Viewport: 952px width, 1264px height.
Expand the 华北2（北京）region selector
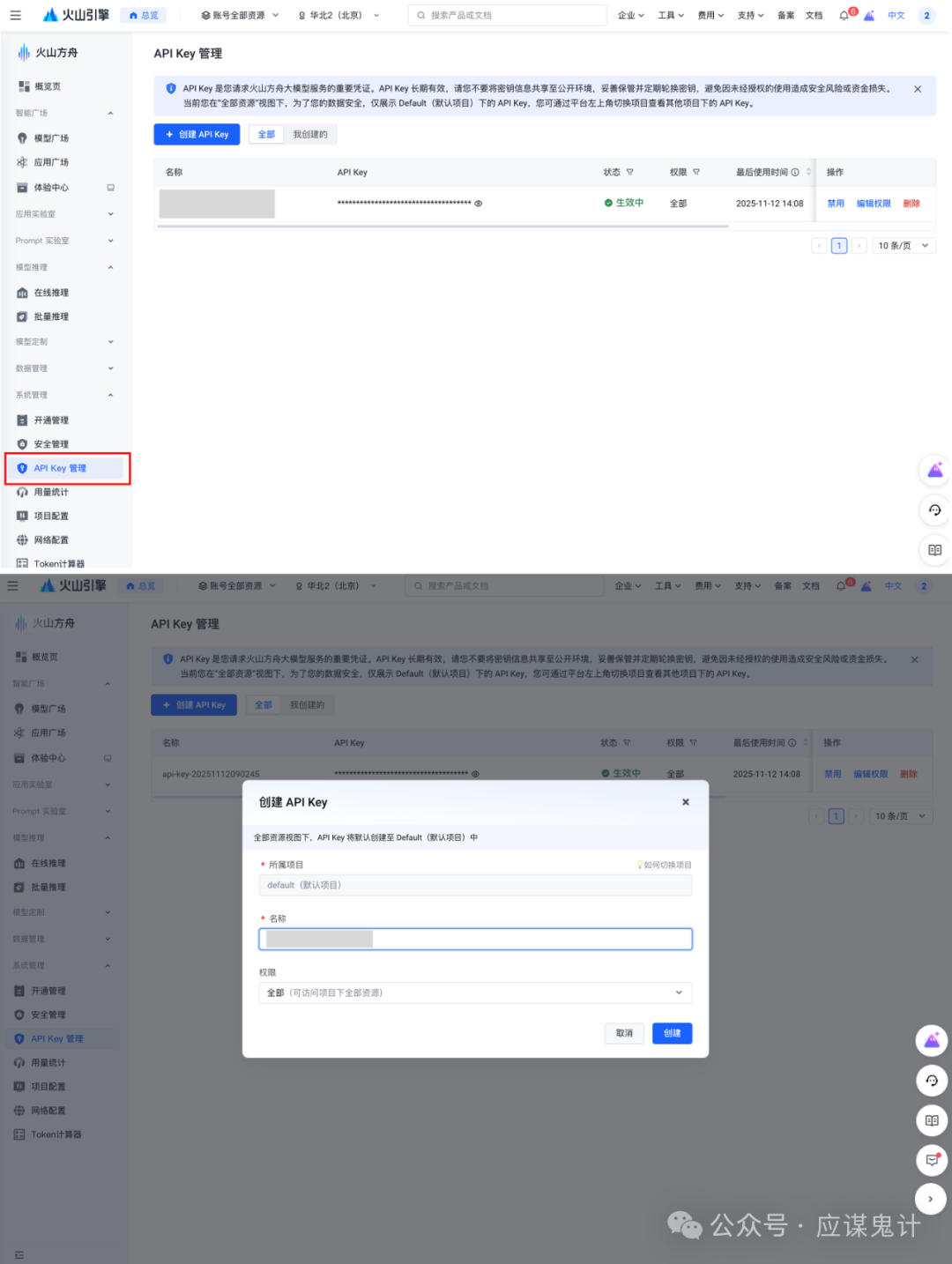tap(338, 15)
